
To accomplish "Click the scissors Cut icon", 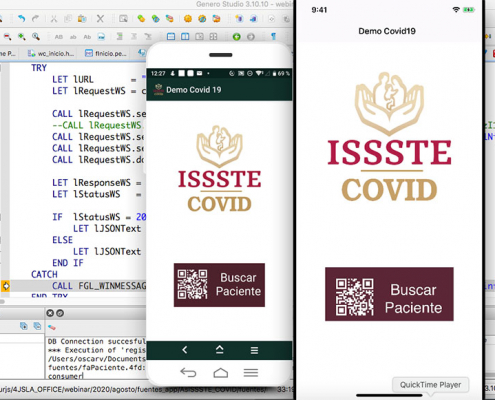I will pos(54,19).
